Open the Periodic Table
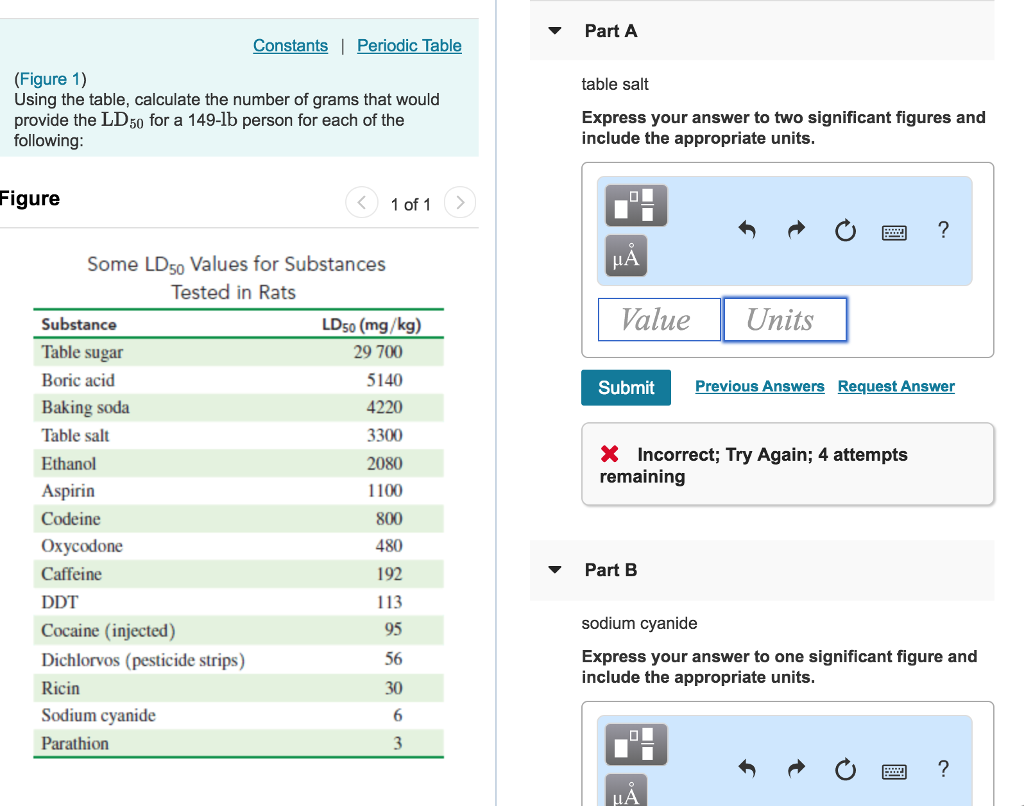Image resolution: width=1024 pixels, height=806 pixels. coord(409,45)
